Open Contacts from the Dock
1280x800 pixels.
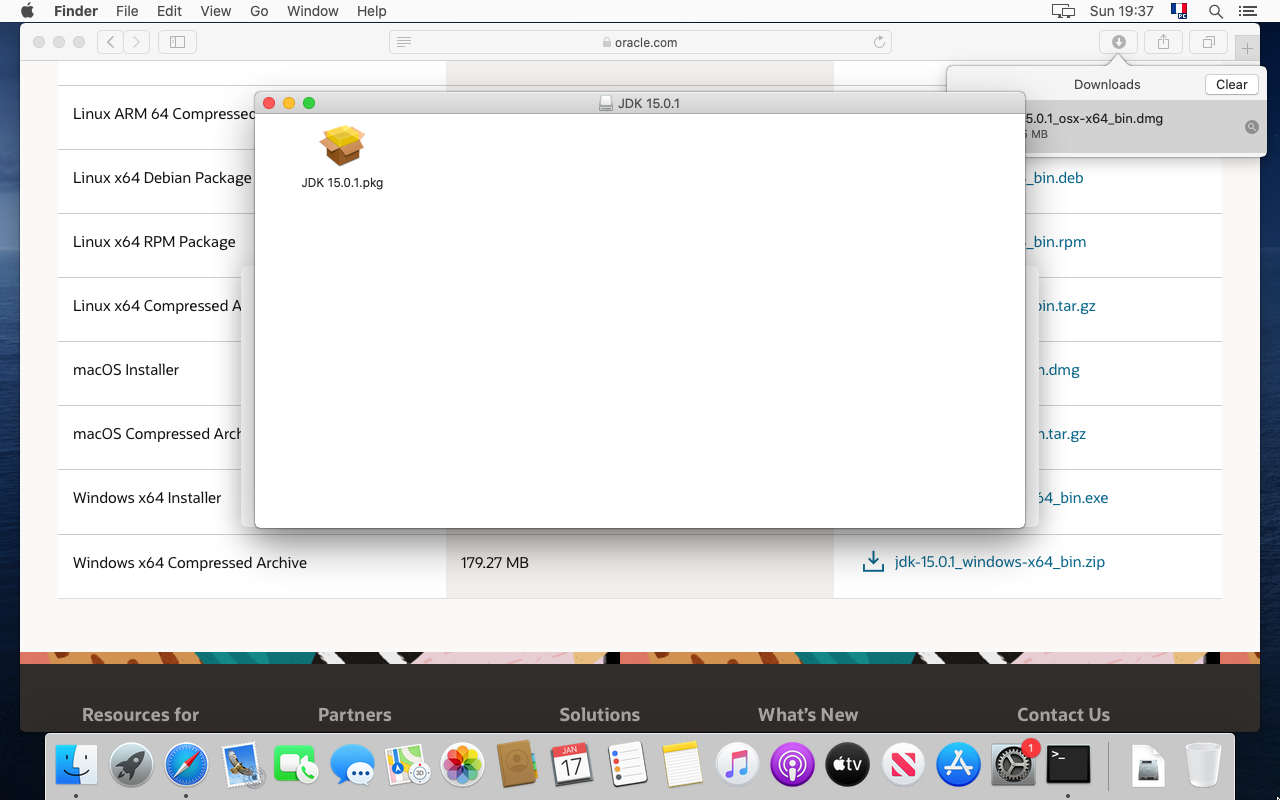[517, 766]
